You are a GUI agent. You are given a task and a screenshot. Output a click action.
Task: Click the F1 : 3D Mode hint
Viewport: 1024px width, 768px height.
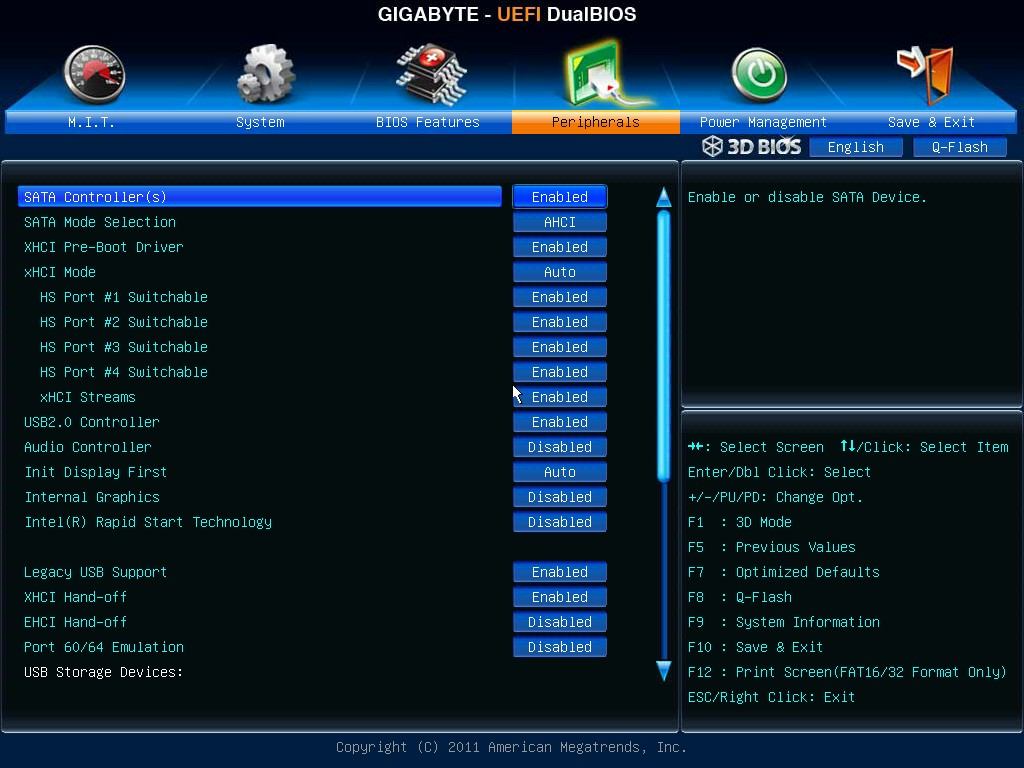pos(740,522)
